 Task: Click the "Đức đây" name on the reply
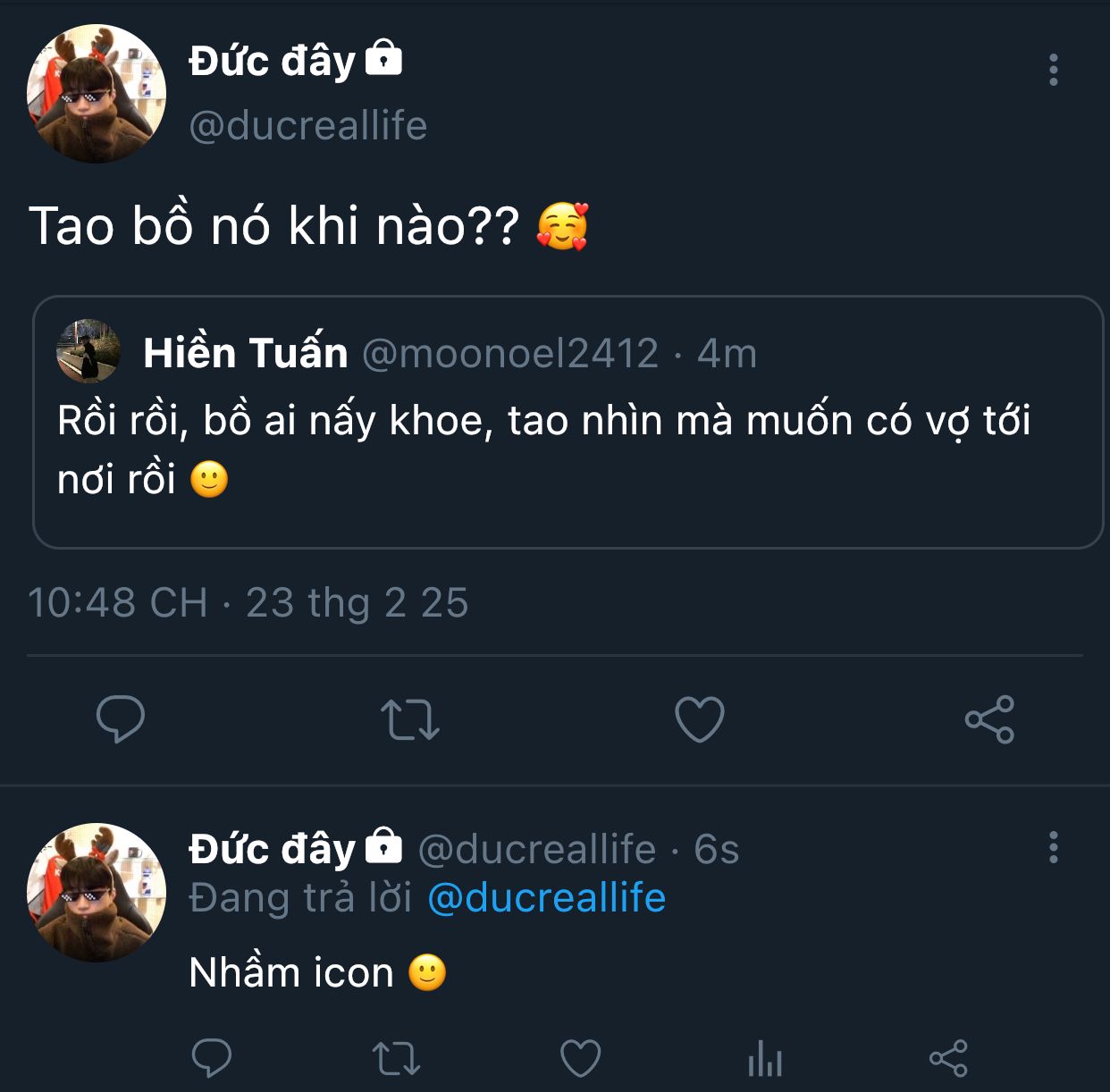click(x=273, y=848)
